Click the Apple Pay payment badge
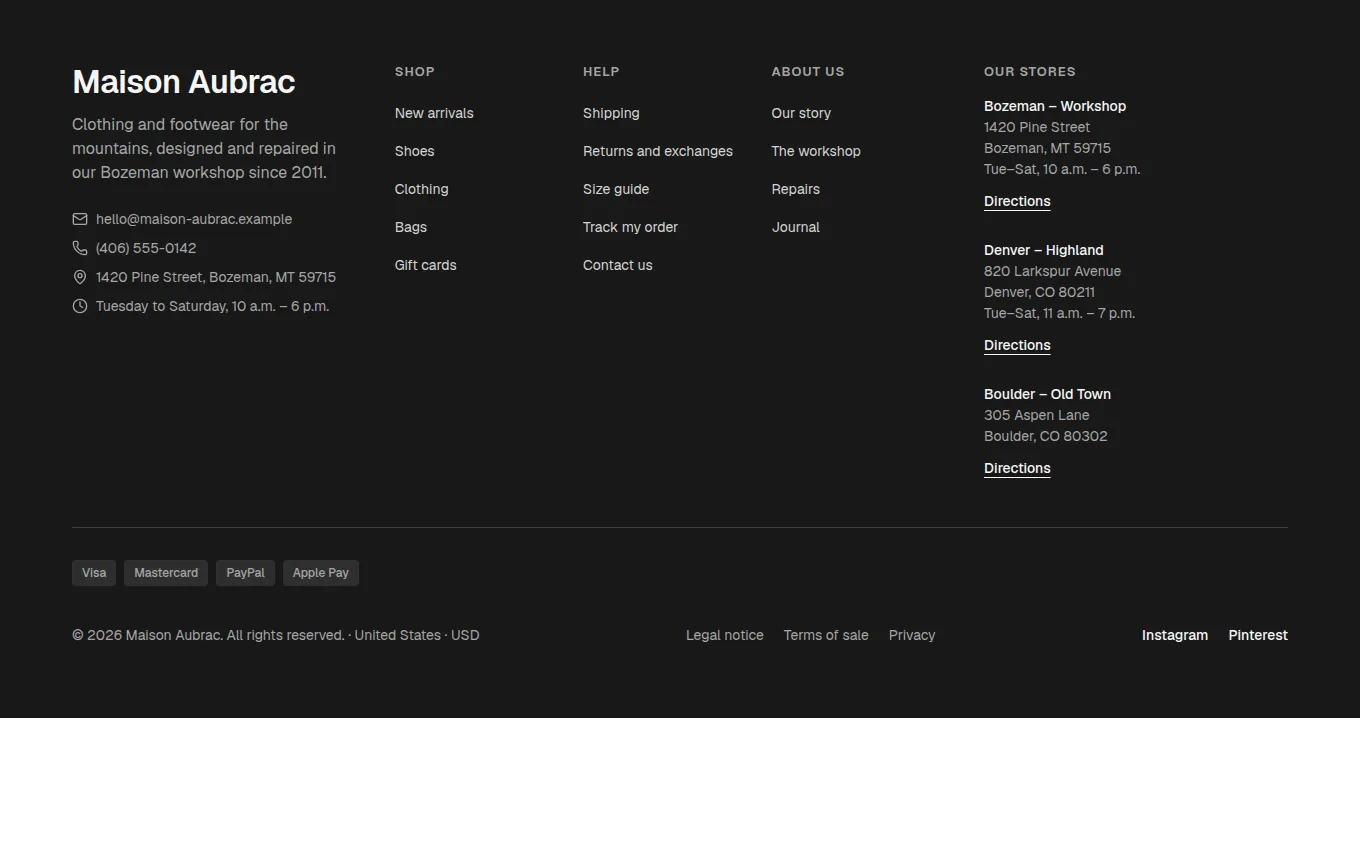The image size is (1360, 850). point(321,573)
